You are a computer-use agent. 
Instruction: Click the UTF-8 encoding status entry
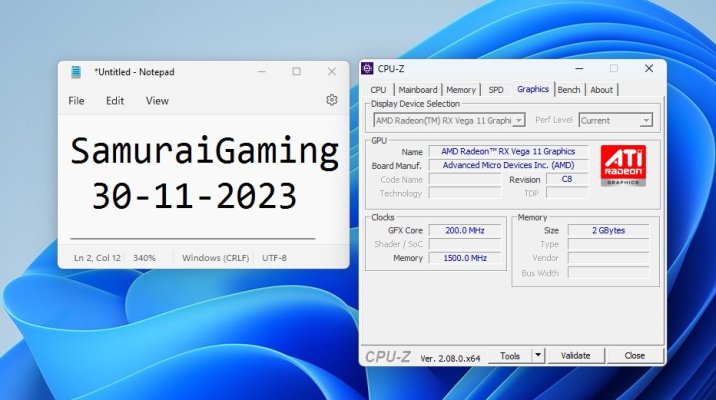click(274, 258)
